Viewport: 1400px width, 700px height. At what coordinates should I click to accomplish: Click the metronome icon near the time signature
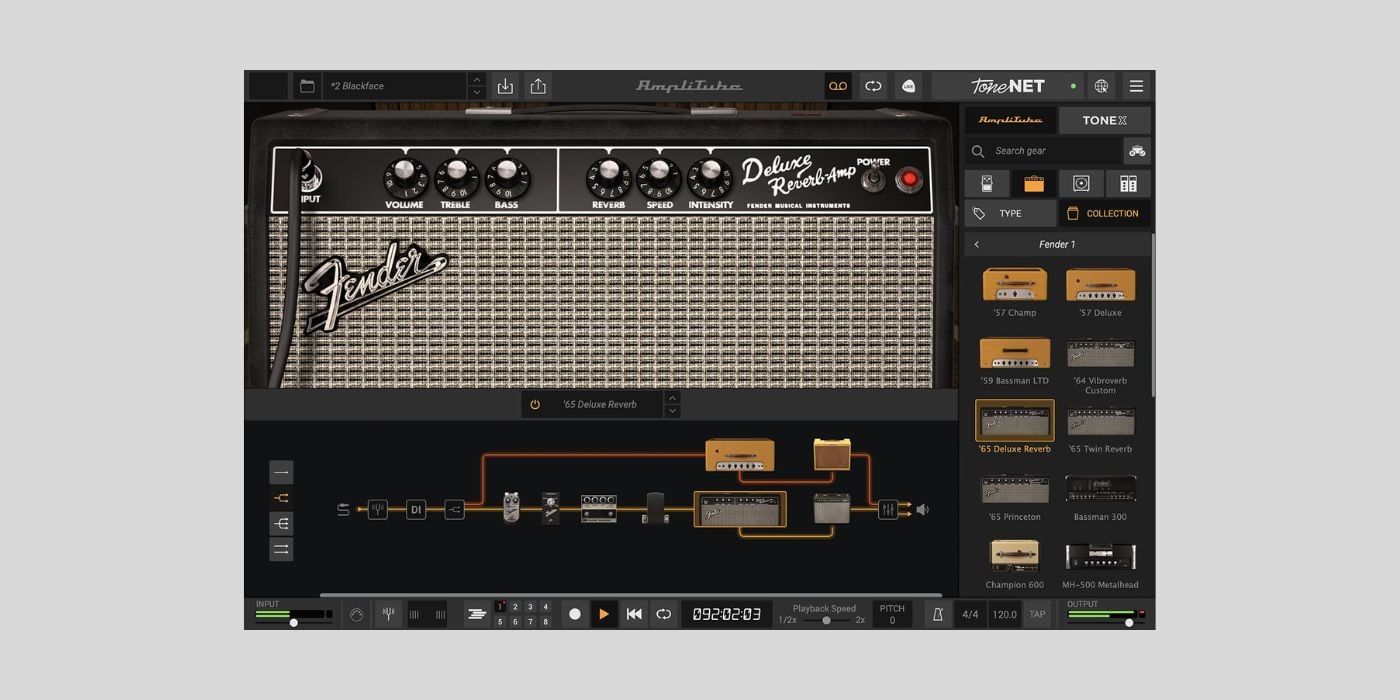(937, 613)
